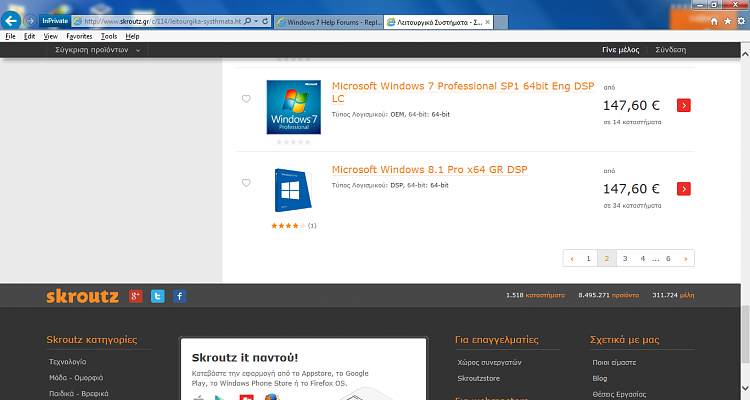Open the Παιδικά - Βρεφικά category link
750x400 pixels.
(79, 394)
